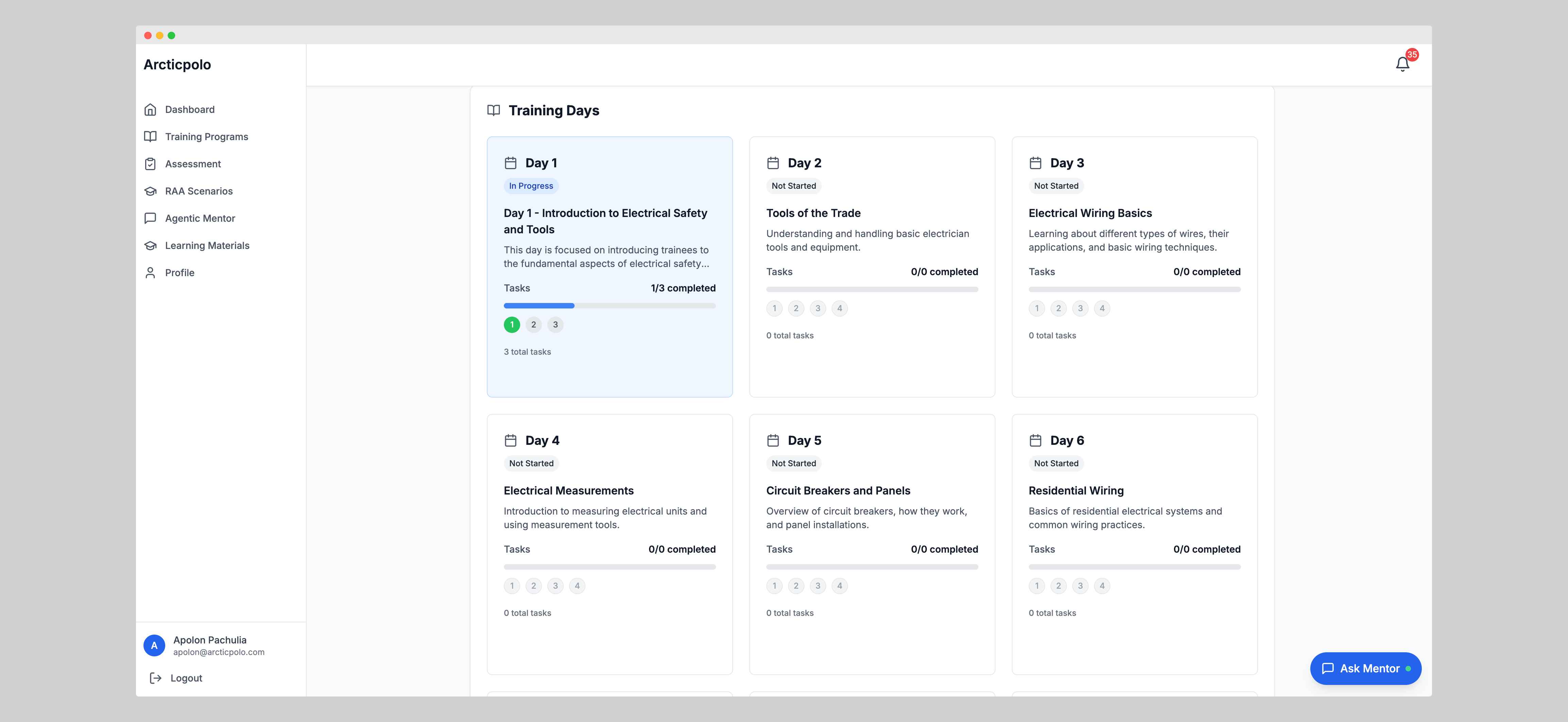Select task 3 circle in Day 1

tap(555, 324)
